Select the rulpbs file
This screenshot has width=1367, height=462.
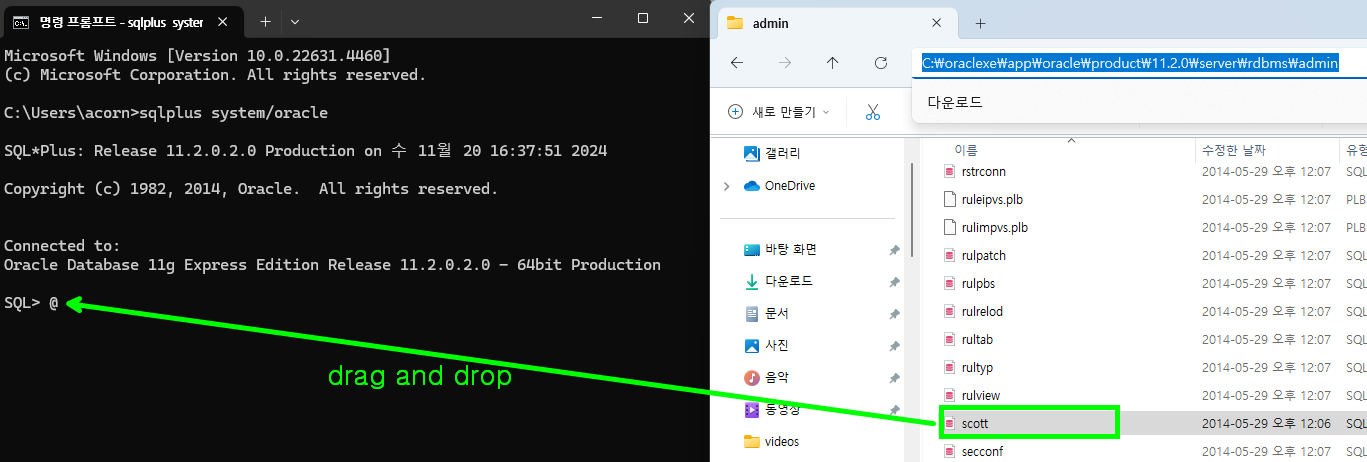point(978,283)
